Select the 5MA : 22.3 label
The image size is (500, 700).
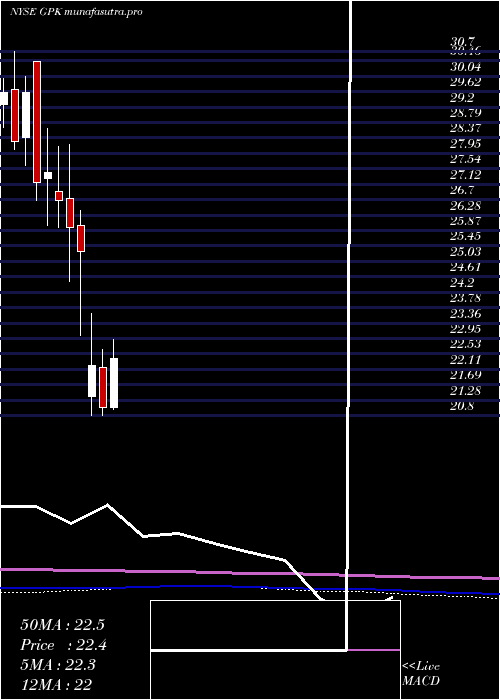(x=60, y=665)
